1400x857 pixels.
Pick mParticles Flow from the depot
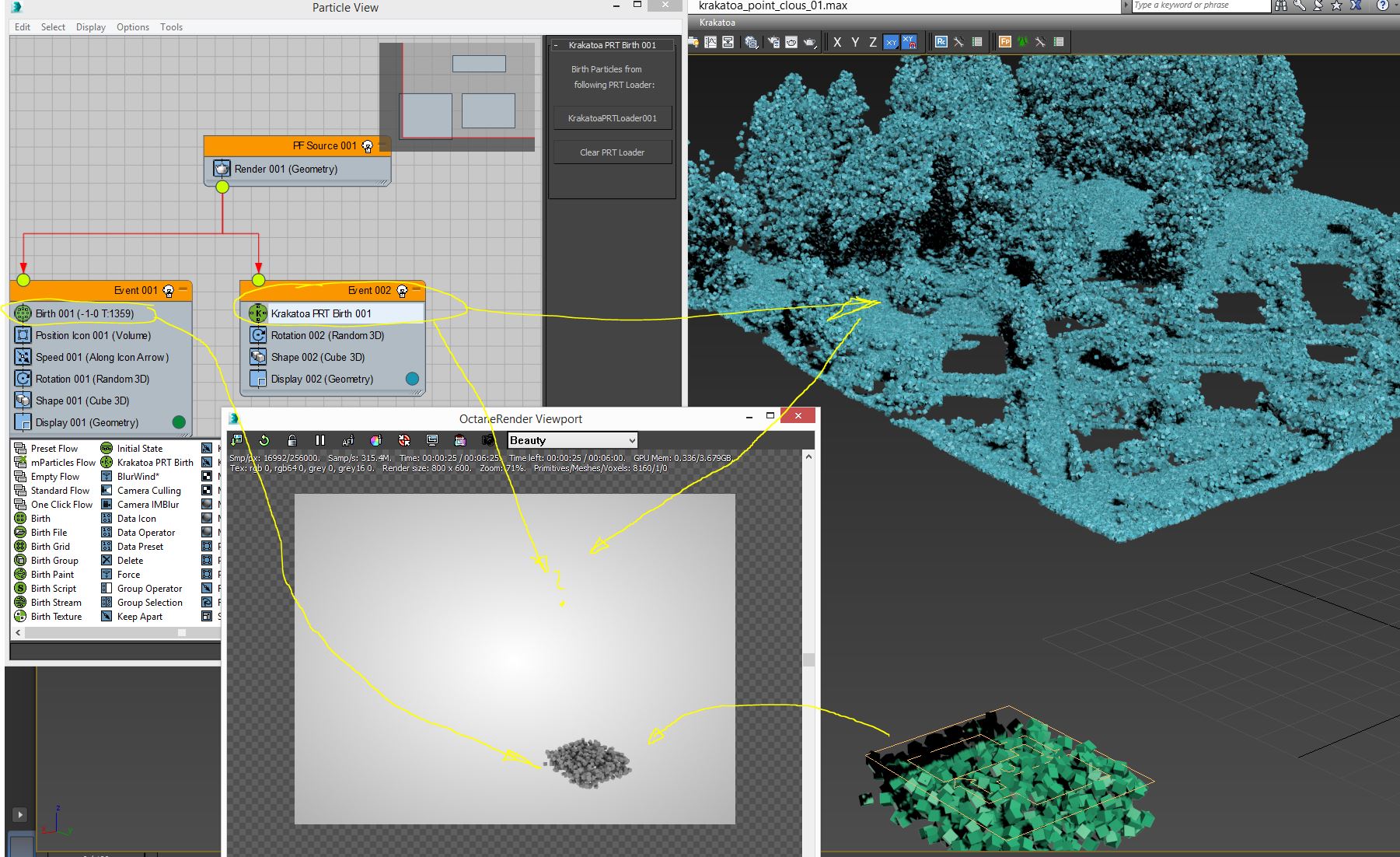63,463
